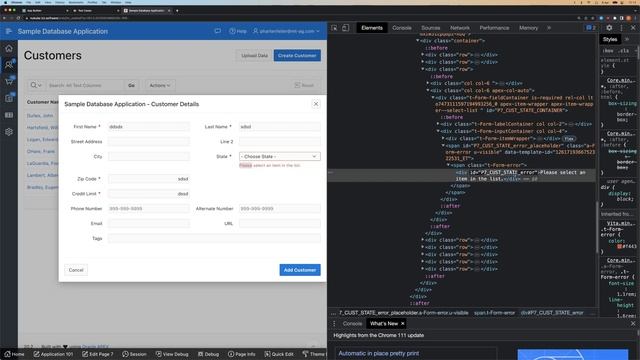Open the Choose State dropdown
The image size is (640, 360).
click(280, 157)
